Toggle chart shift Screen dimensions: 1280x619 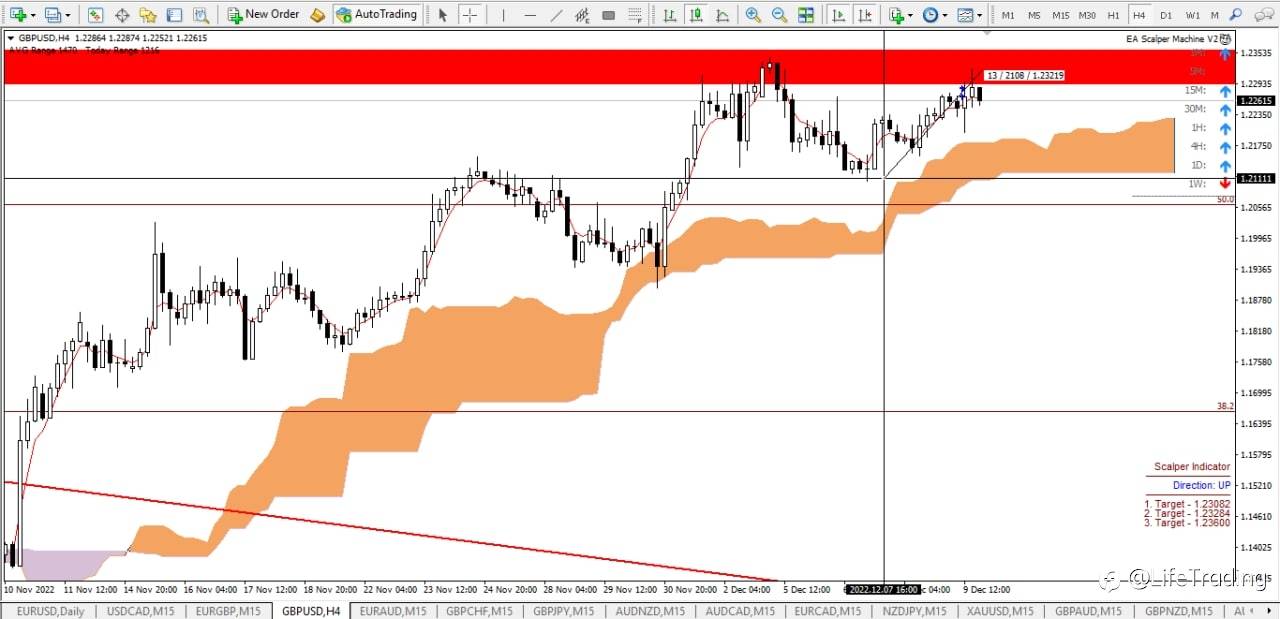[866, 15]
